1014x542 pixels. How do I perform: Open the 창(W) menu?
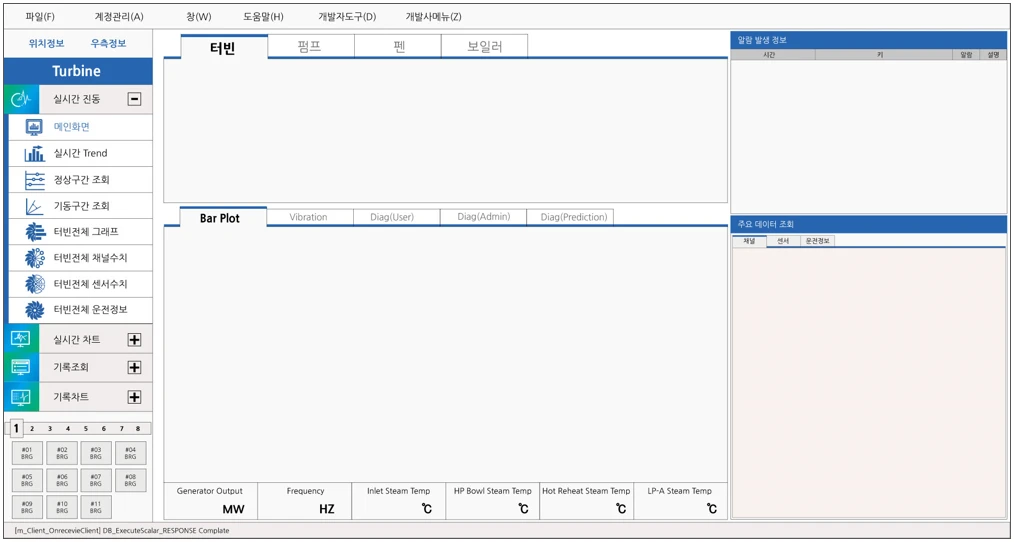tap(199, 17)
